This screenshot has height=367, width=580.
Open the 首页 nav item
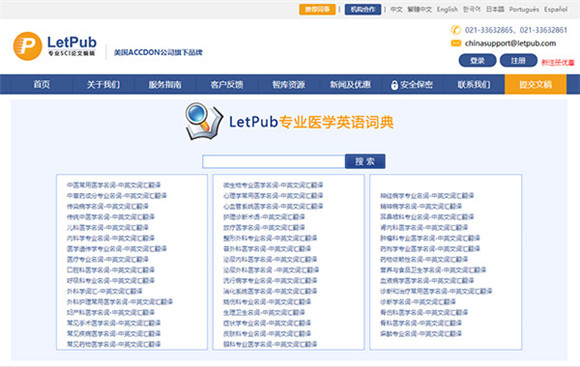click(x=41, y=84)
